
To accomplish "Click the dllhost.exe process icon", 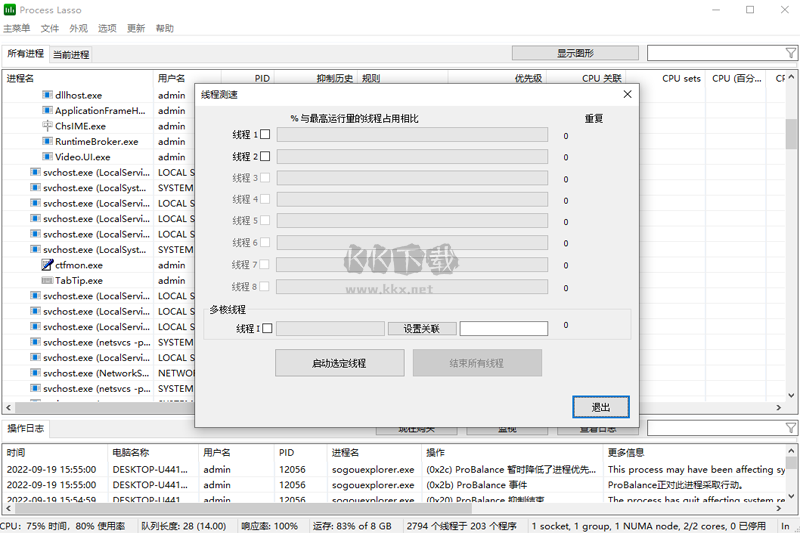I will pyautogui.click(x=47, y=95).
